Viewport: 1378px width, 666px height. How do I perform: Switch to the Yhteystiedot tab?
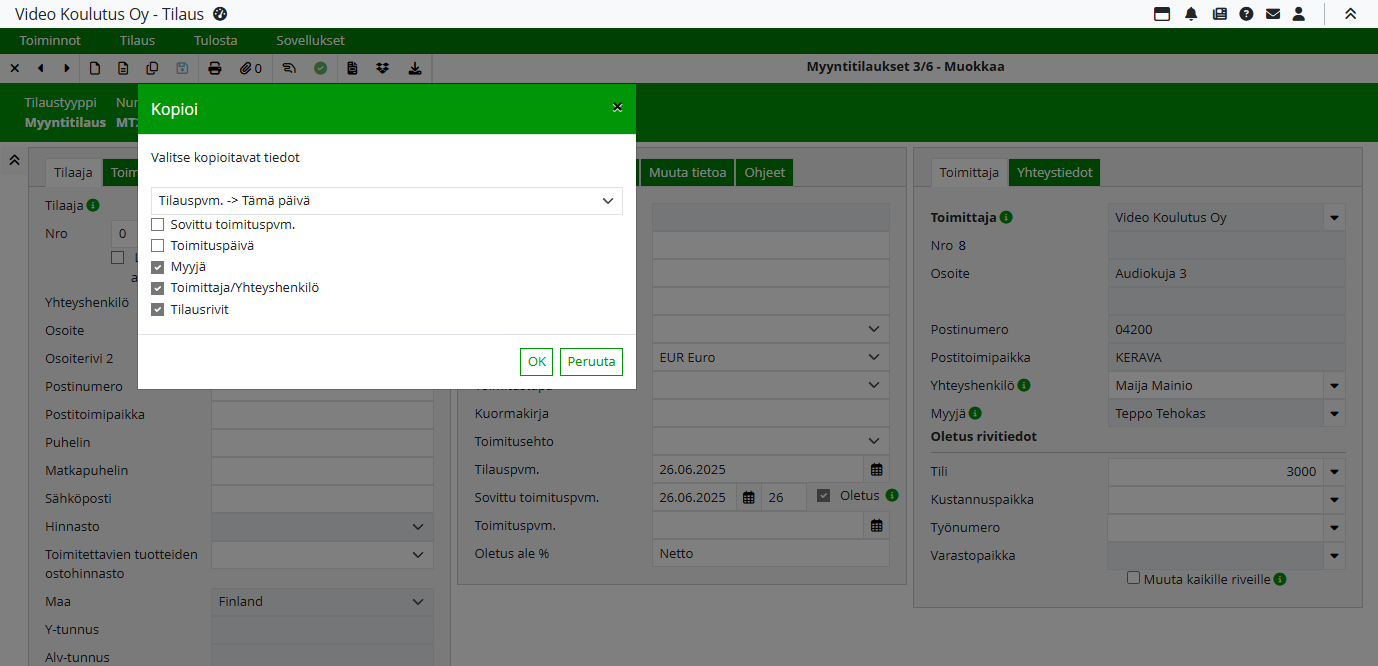[x=1054, y=173]
